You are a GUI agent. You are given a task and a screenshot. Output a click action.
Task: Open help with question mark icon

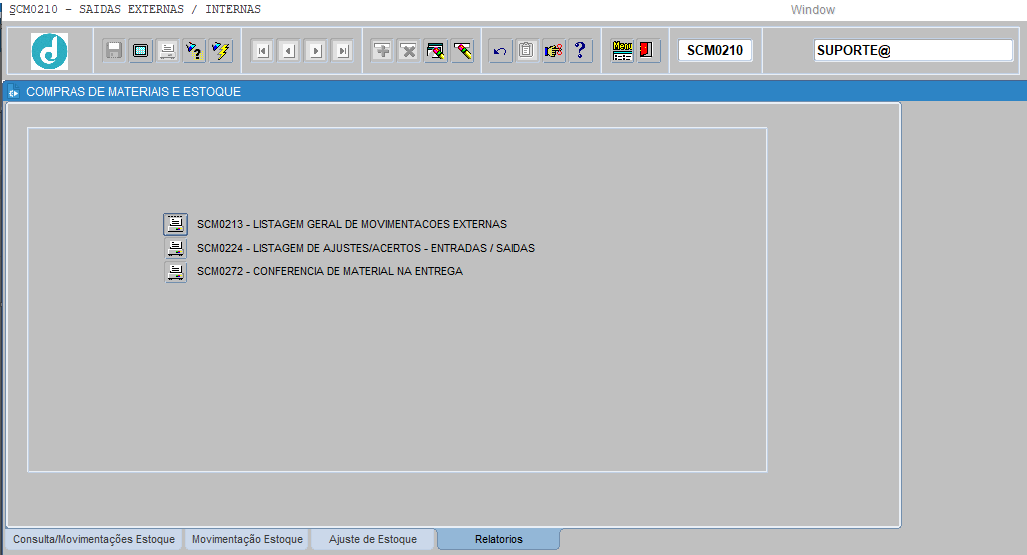click(581, 51)
